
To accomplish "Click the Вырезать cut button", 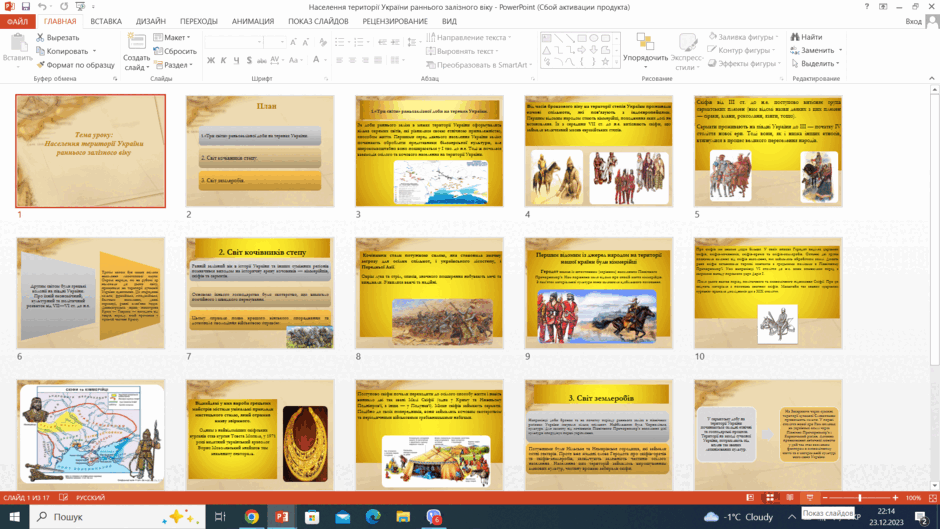I will (x=58, y=37).
